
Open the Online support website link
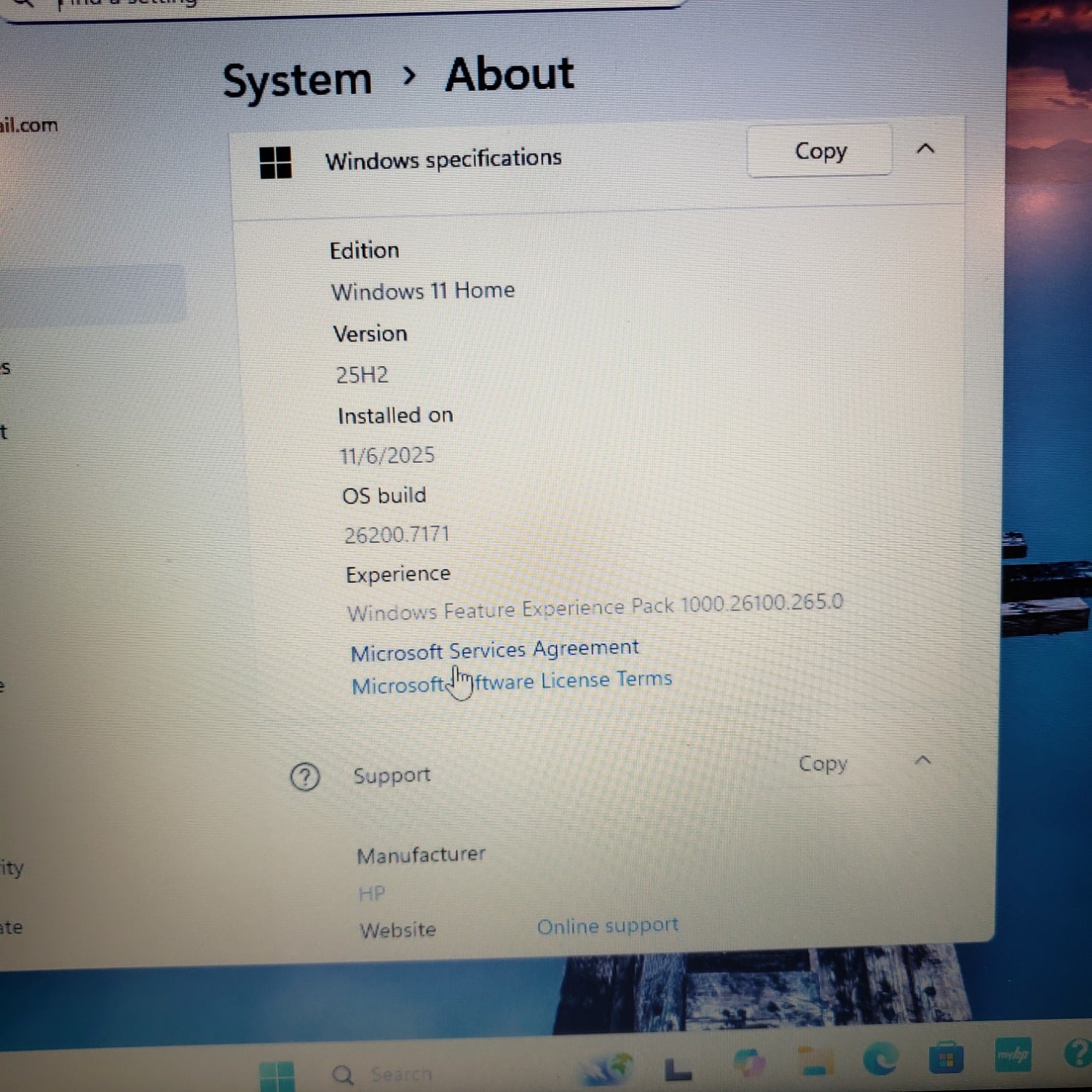[607, 926]
